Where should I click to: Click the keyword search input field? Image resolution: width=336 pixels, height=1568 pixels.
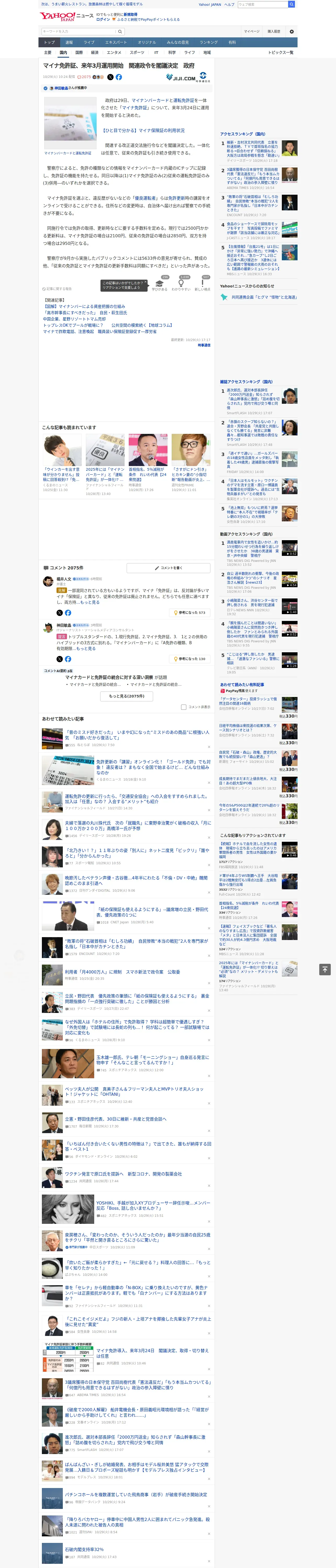(79, 31)
